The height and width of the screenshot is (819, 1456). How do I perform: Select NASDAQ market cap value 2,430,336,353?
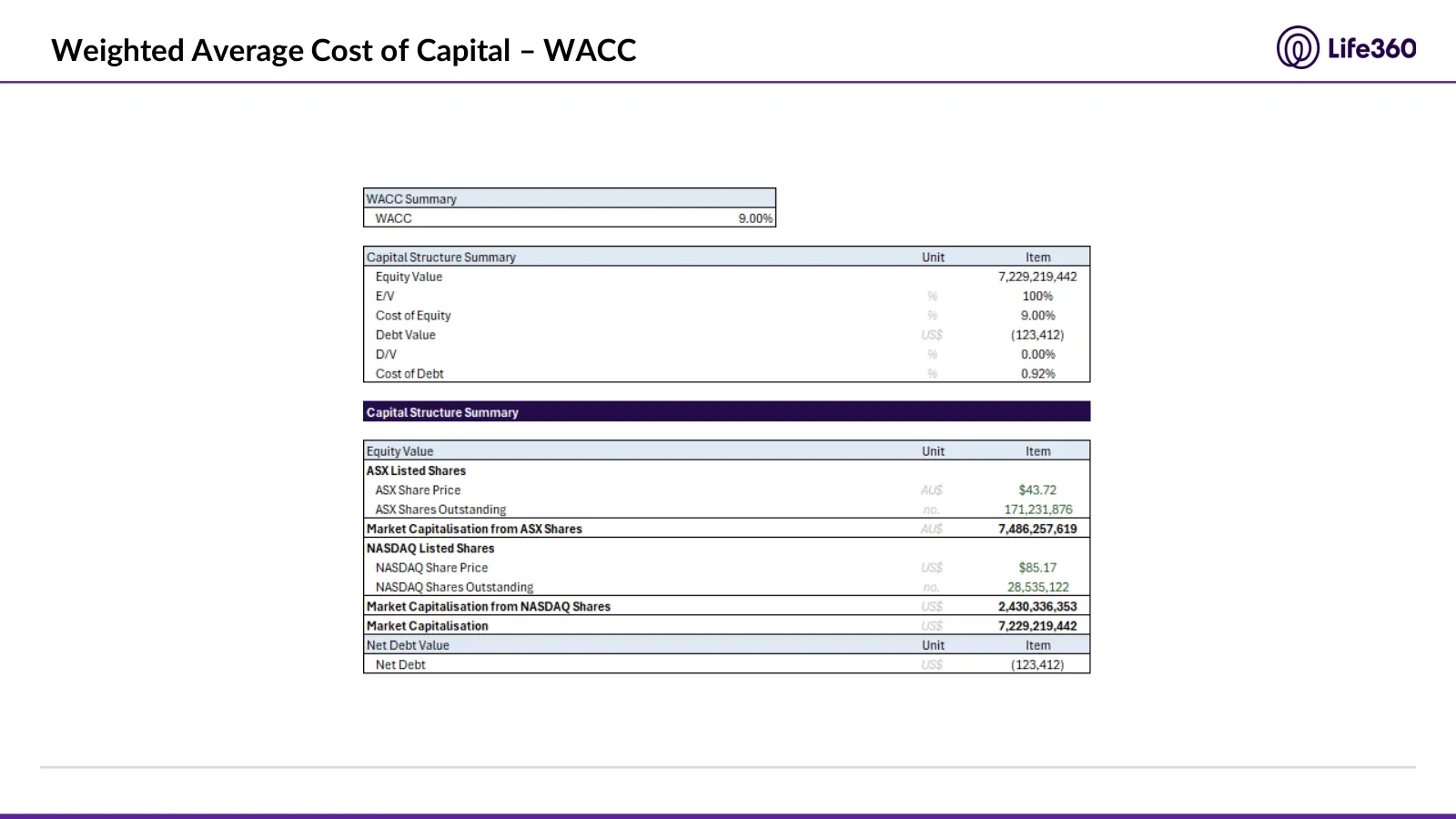pos(1037,606)
